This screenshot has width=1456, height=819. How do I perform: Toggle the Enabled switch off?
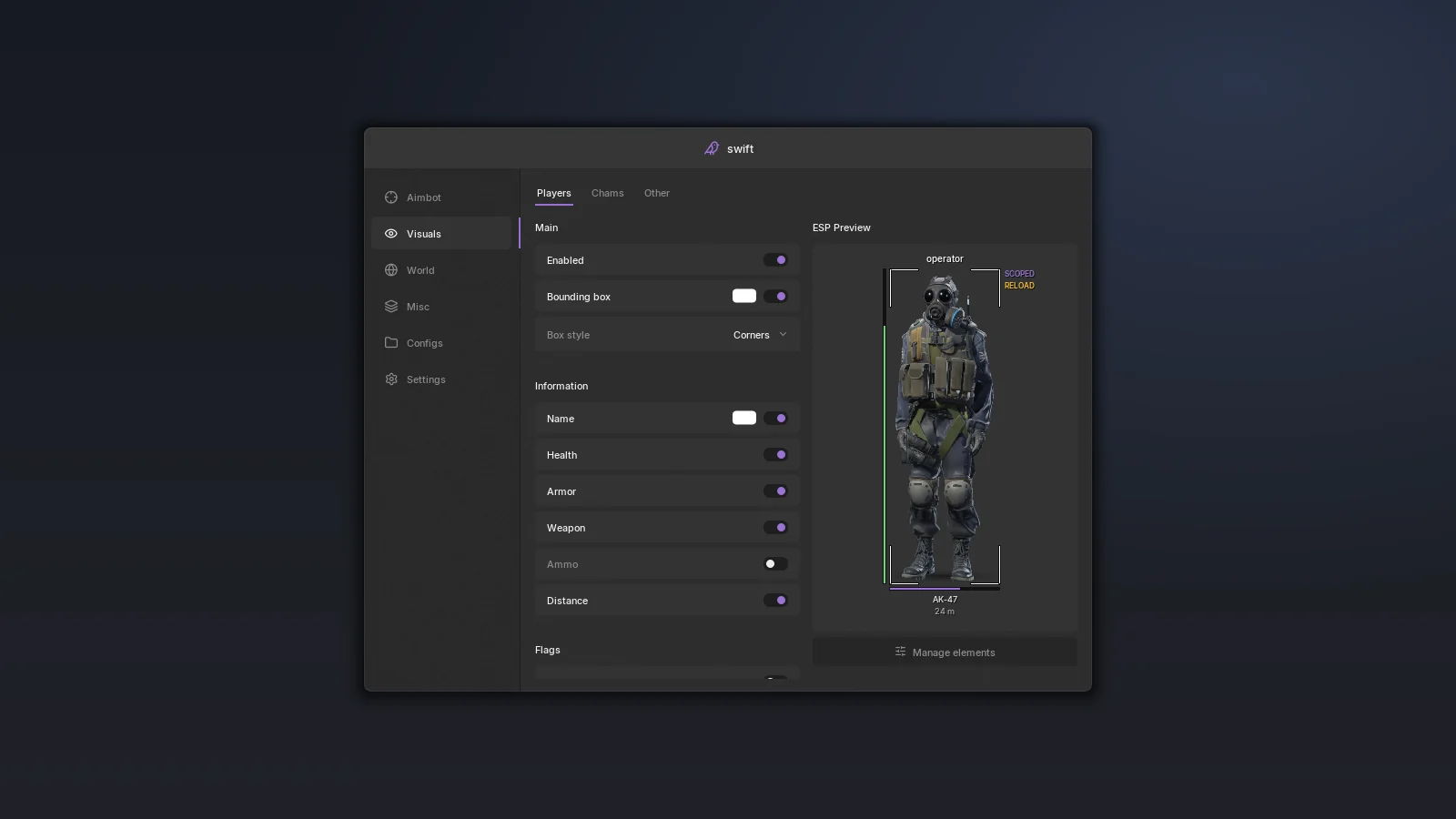775,260
